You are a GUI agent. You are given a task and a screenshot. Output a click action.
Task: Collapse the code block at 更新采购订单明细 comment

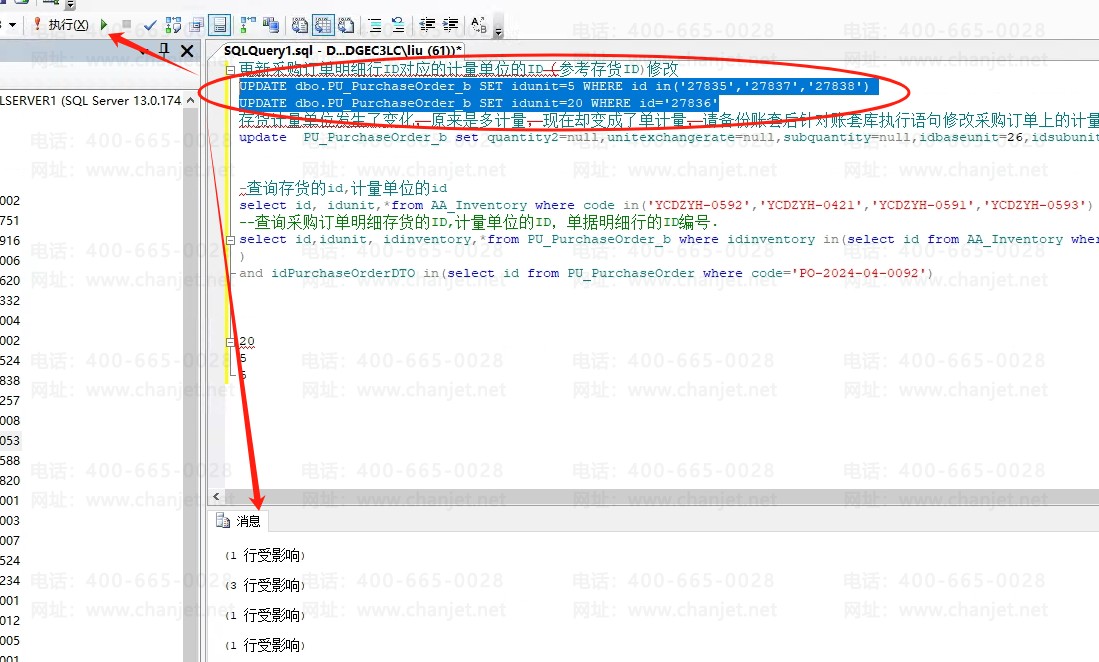click(x=230, y=70)
